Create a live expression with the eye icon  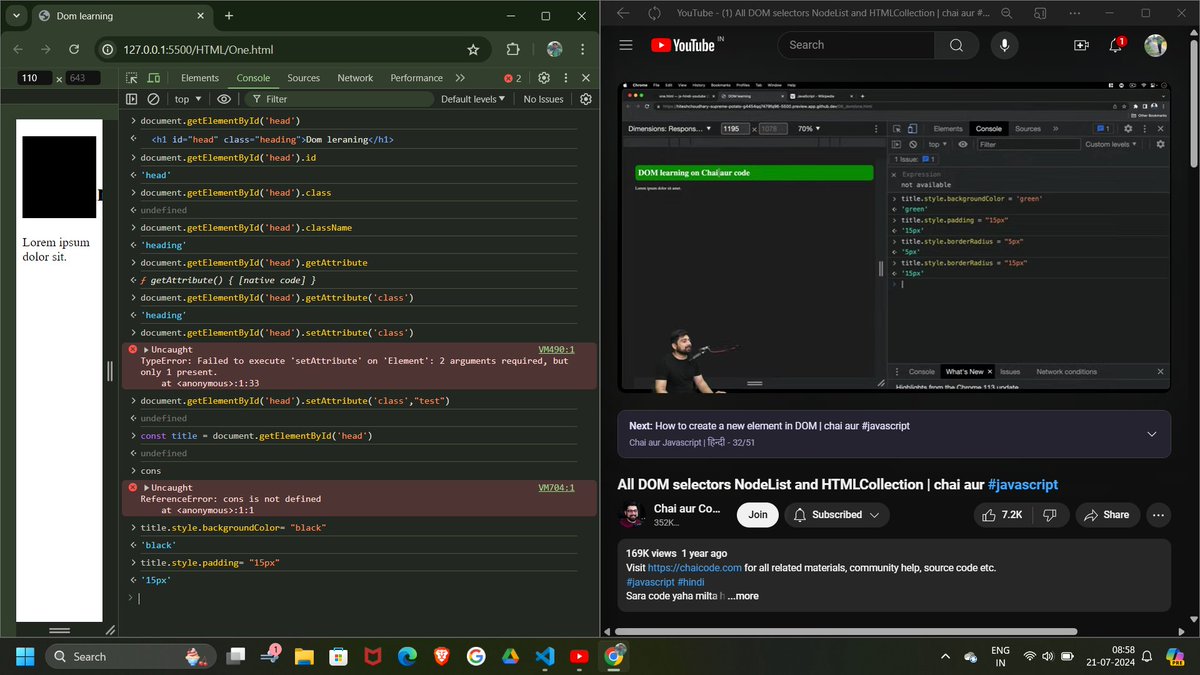(x=224, y=99)
